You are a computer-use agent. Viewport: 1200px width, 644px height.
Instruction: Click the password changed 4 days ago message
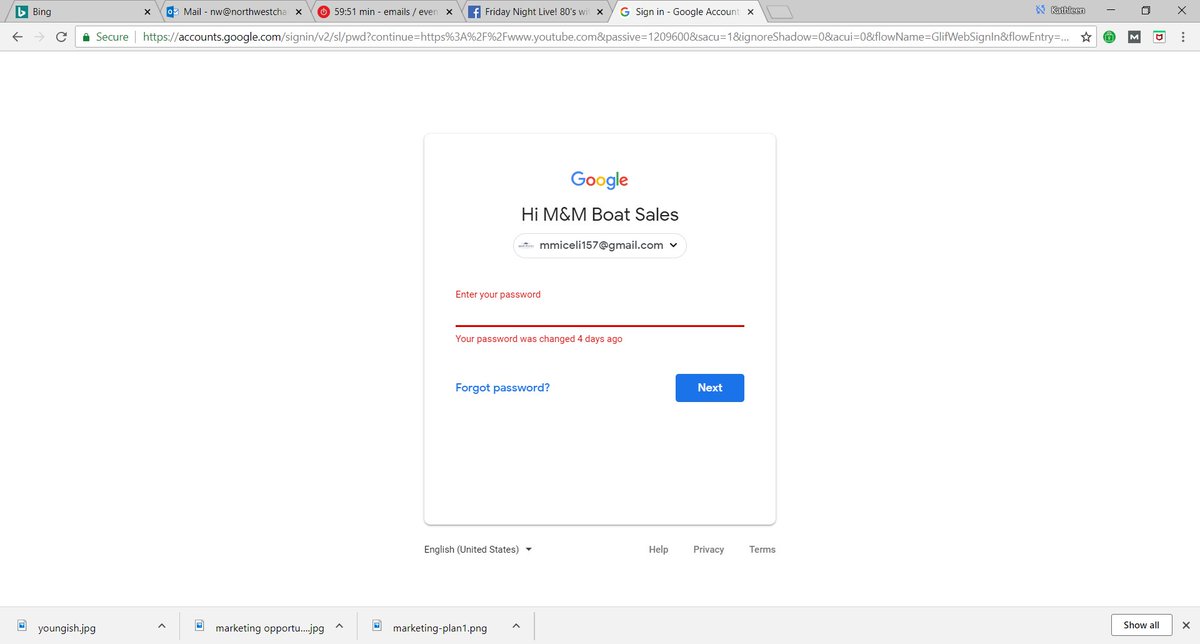(x=539, y=339)
